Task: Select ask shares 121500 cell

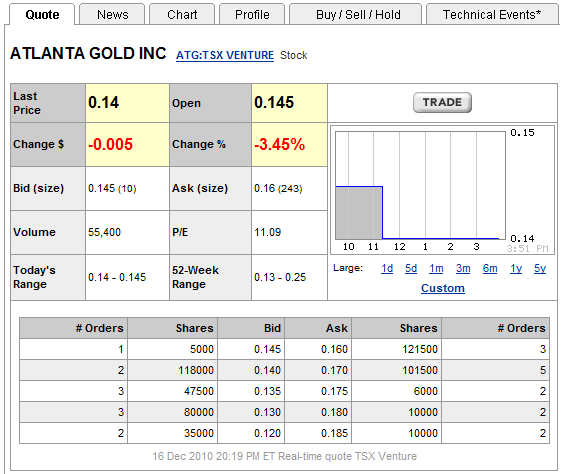Action: [397, 349]
